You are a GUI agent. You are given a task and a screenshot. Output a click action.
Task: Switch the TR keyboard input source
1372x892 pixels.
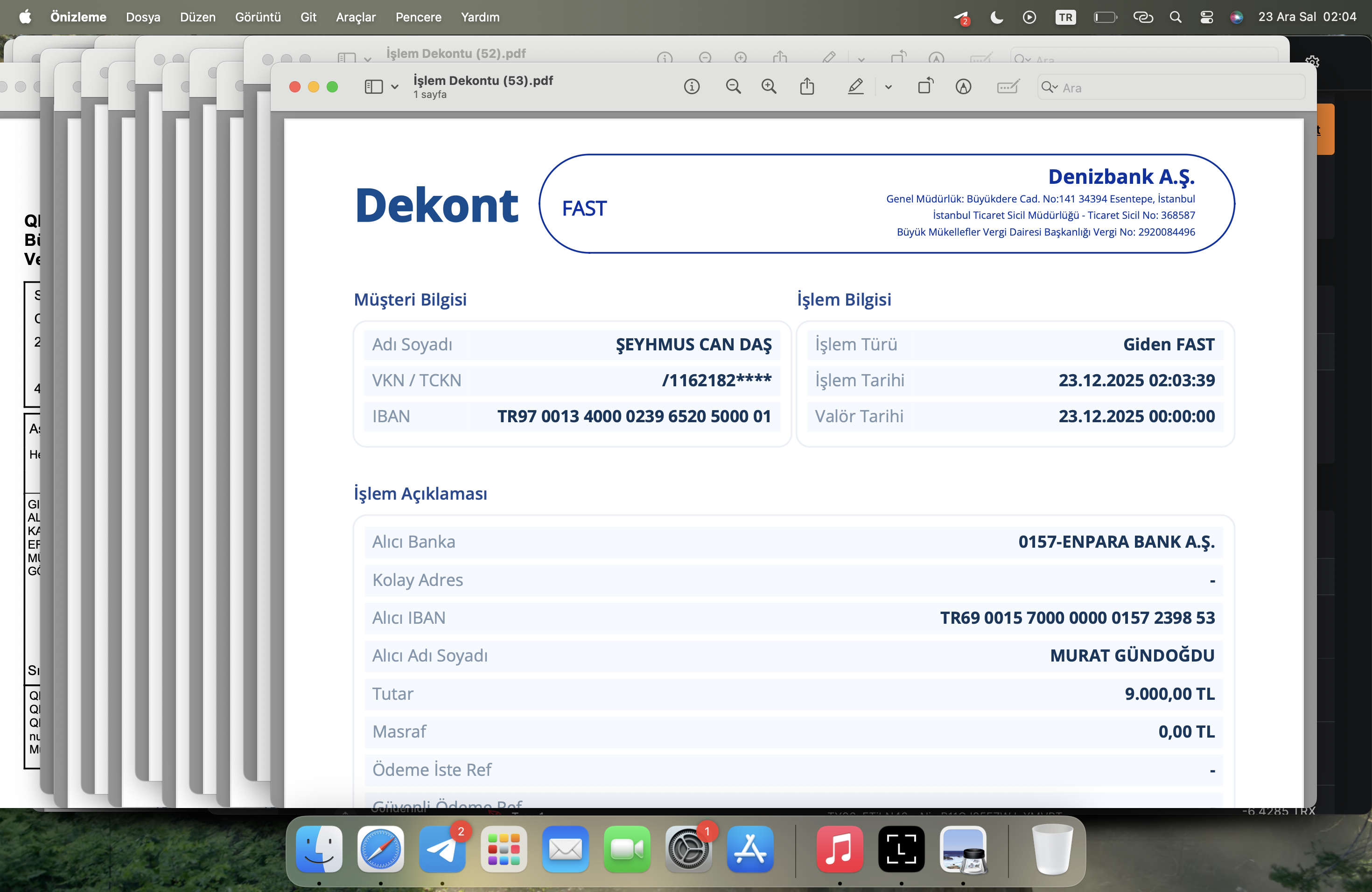pyautogui.click(x=1066, y=17)
